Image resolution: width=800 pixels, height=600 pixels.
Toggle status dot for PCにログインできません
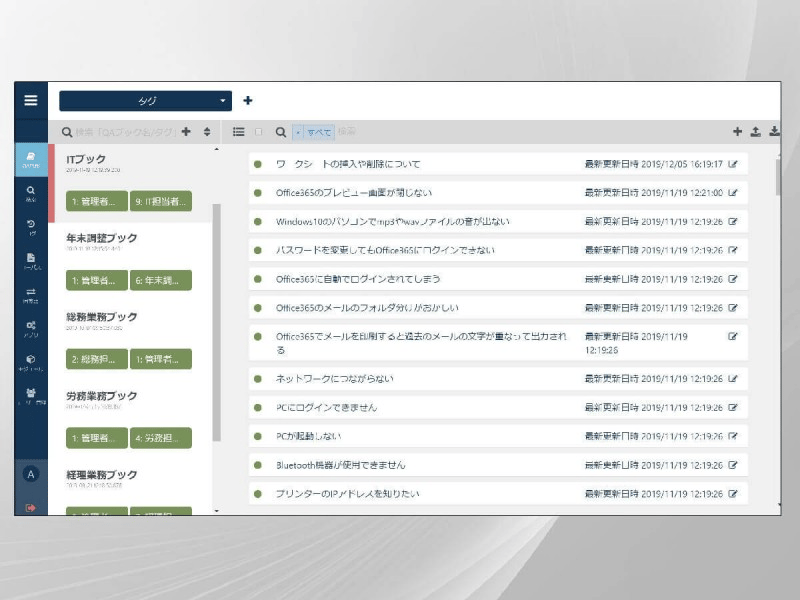(x=258, y=408)
